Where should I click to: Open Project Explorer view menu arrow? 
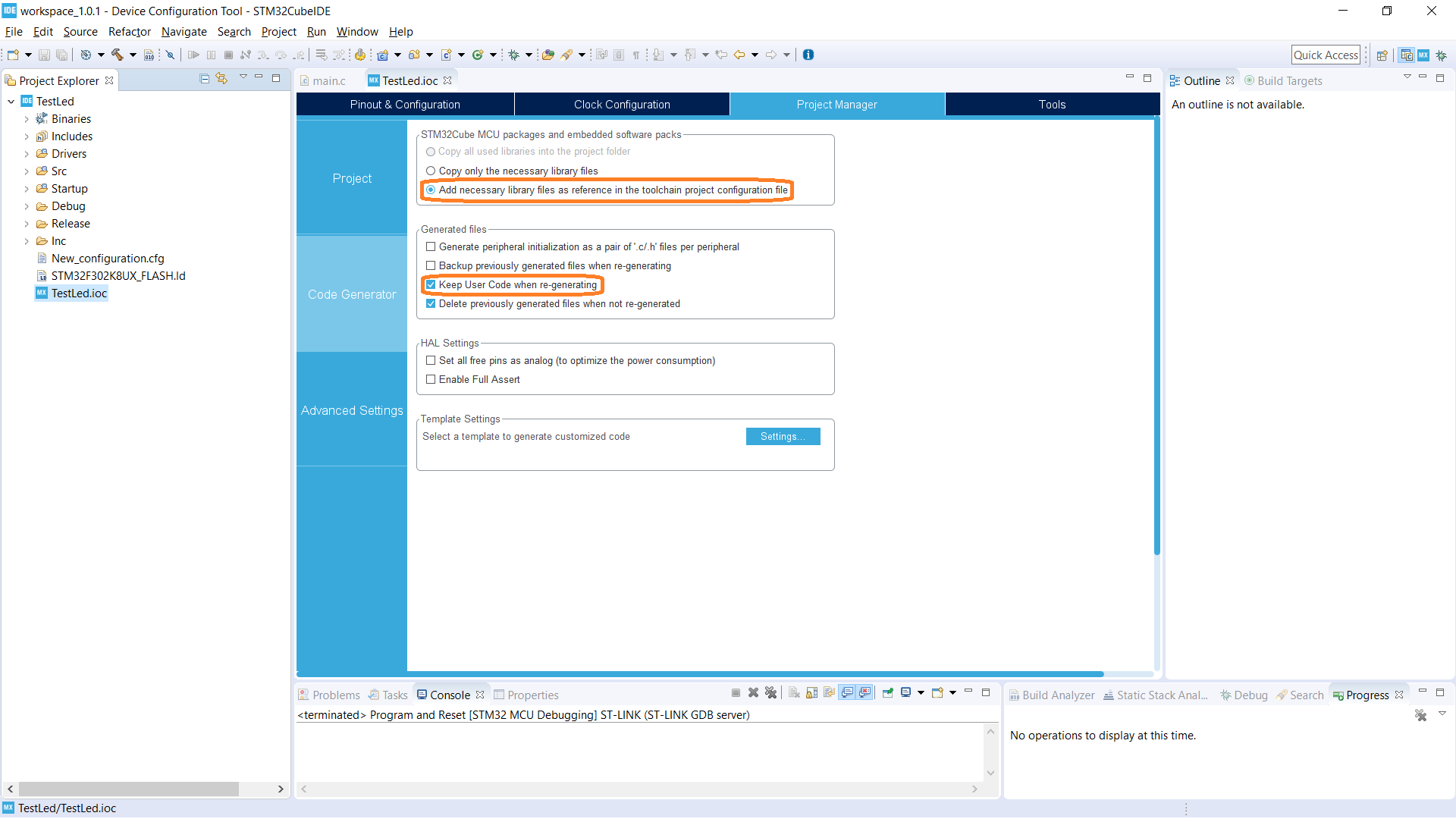point(243,77)
